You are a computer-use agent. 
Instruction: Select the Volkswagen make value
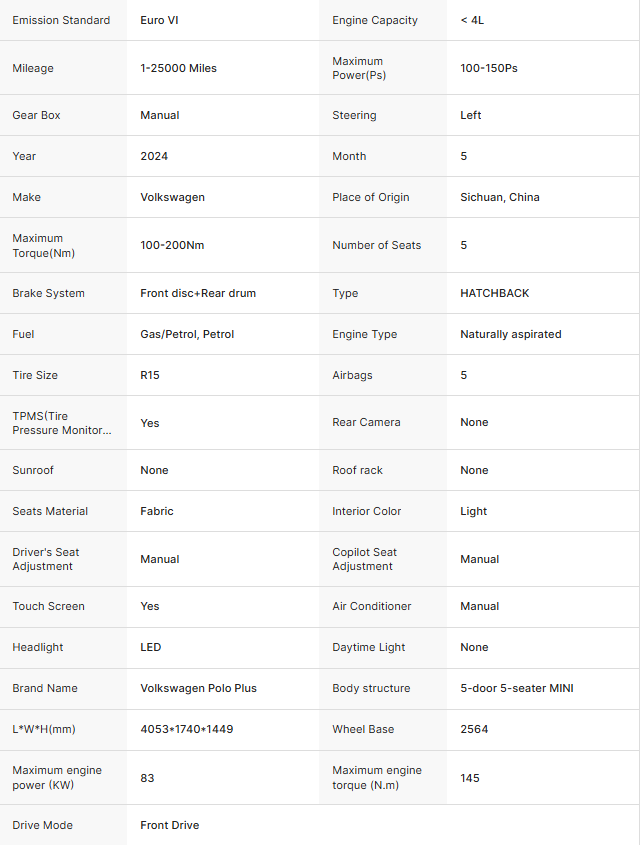pyautogui.click(x=172, y=197)
